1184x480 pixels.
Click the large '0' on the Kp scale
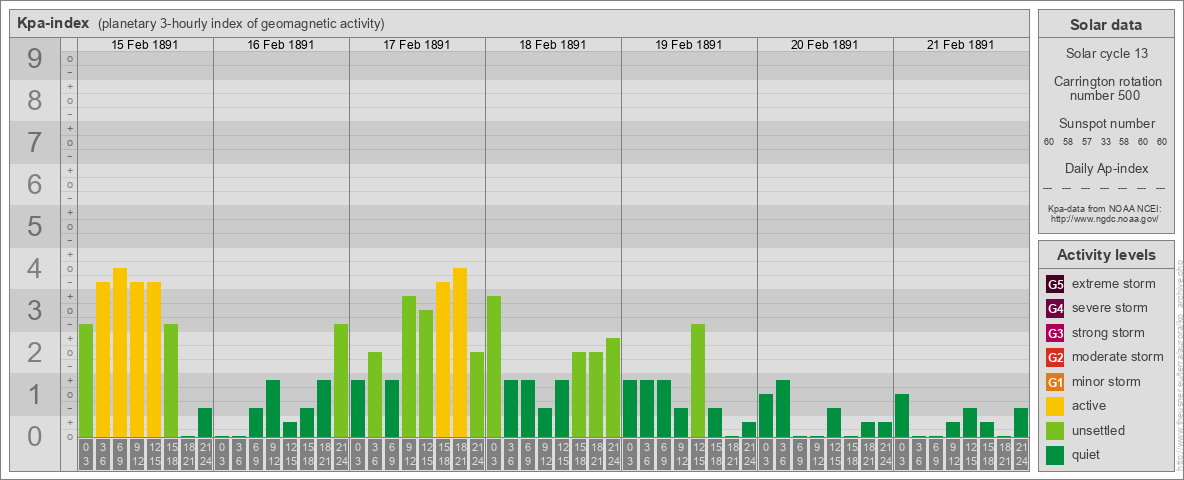[x=34, y=436]
